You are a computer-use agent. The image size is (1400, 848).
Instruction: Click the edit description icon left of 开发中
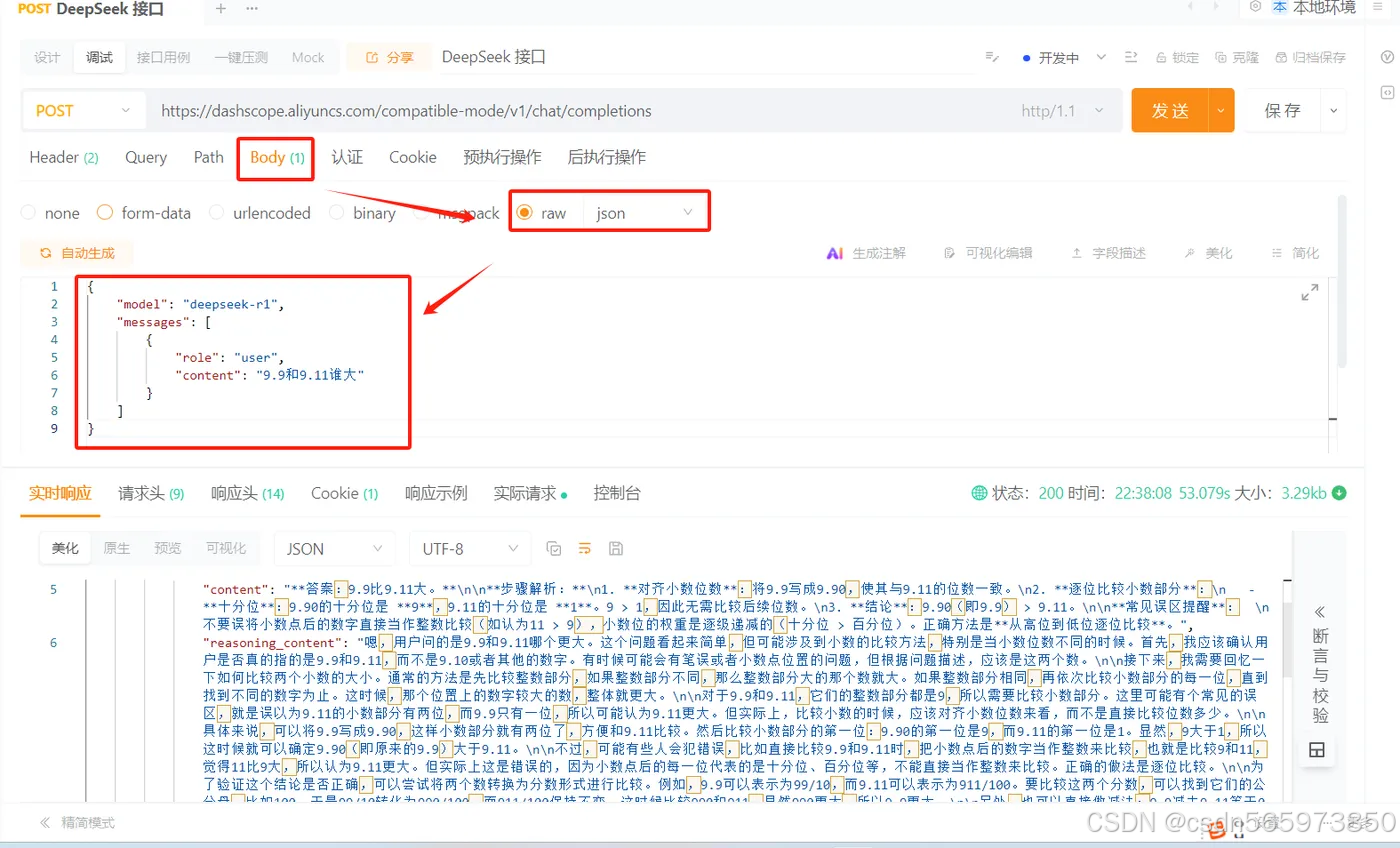tap(992, 58)
